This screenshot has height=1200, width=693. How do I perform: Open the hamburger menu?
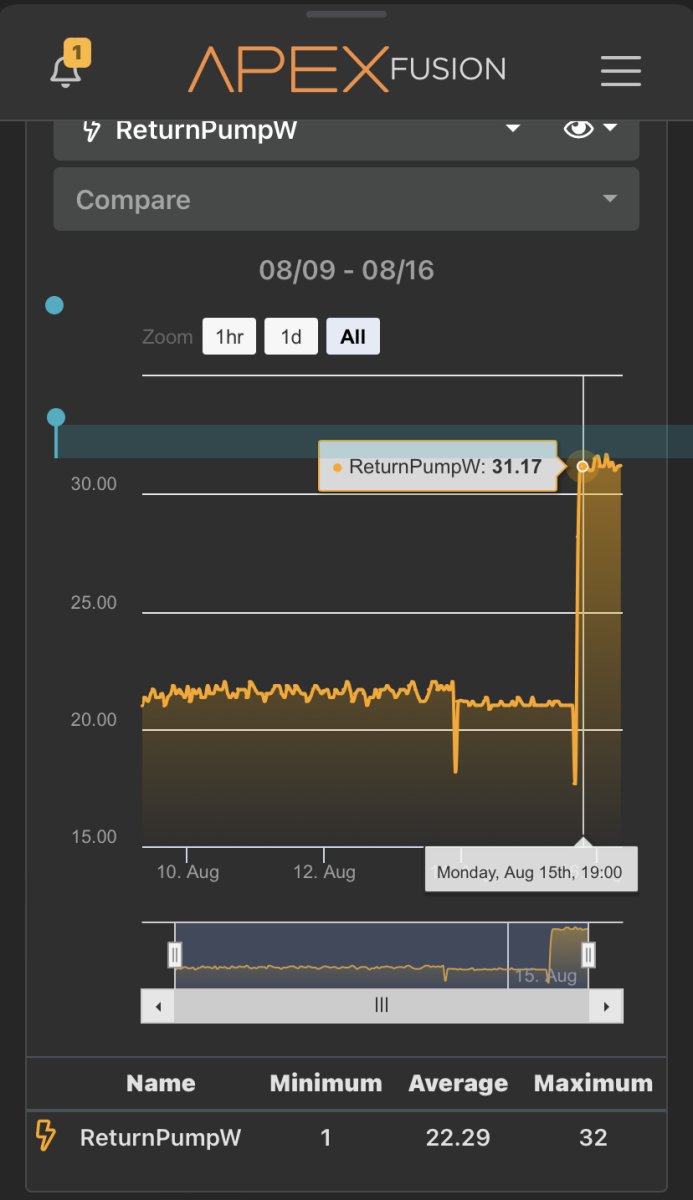(620, 70)
